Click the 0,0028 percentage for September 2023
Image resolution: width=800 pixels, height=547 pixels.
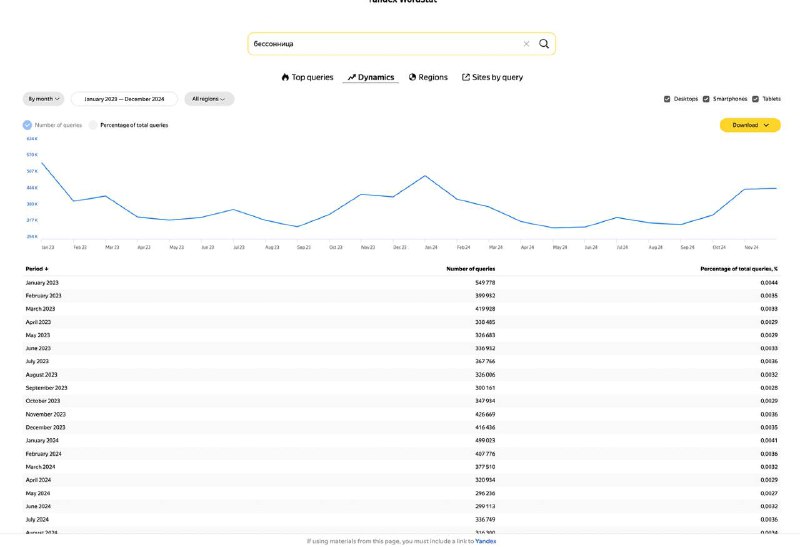pos(769,388)
